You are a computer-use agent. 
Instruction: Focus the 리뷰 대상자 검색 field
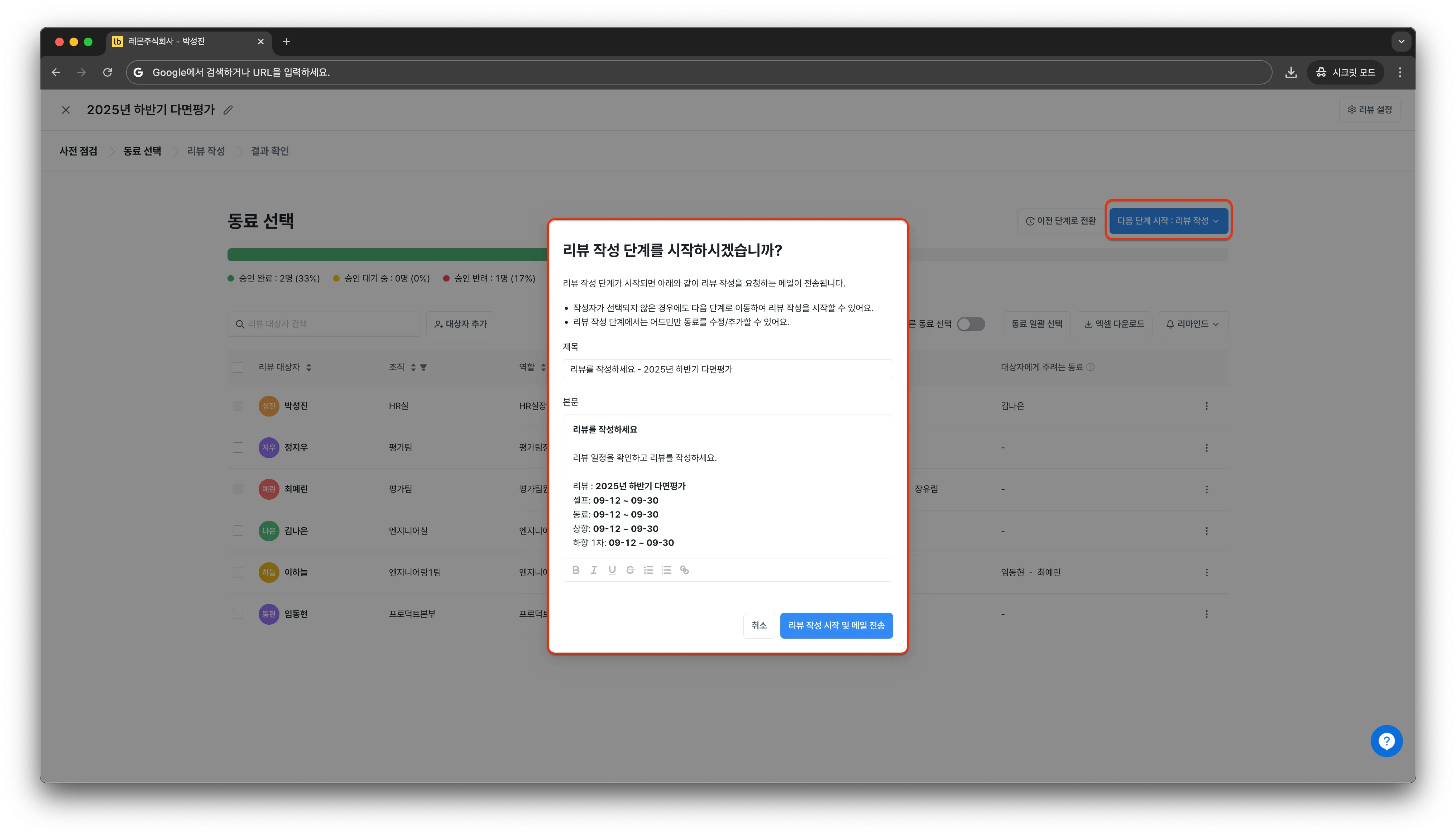pos(324,324)
